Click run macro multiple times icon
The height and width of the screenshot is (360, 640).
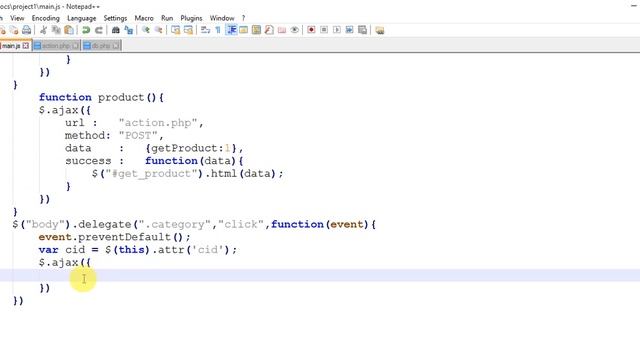coord(349,30)
